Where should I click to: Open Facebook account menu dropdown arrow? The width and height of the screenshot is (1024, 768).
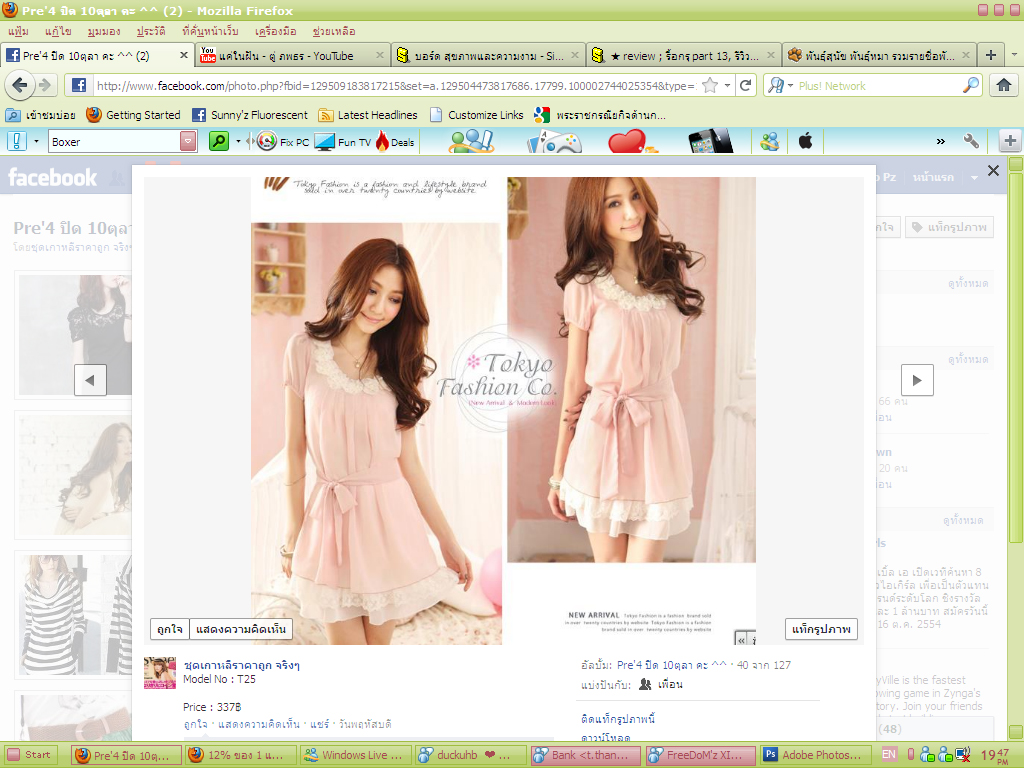(x=974, y=178)
